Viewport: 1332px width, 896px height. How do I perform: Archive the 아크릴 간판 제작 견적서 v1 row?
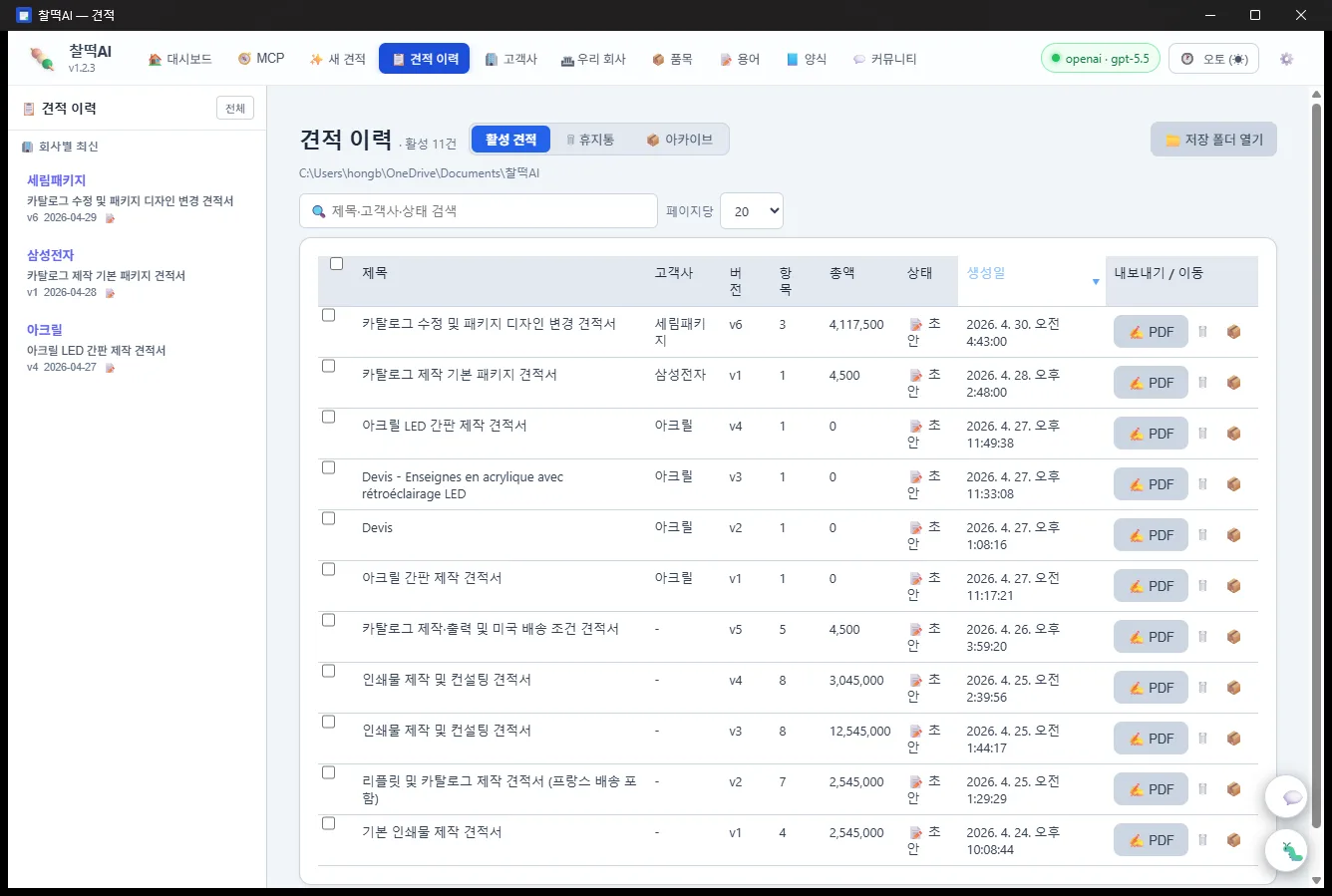1233,586
